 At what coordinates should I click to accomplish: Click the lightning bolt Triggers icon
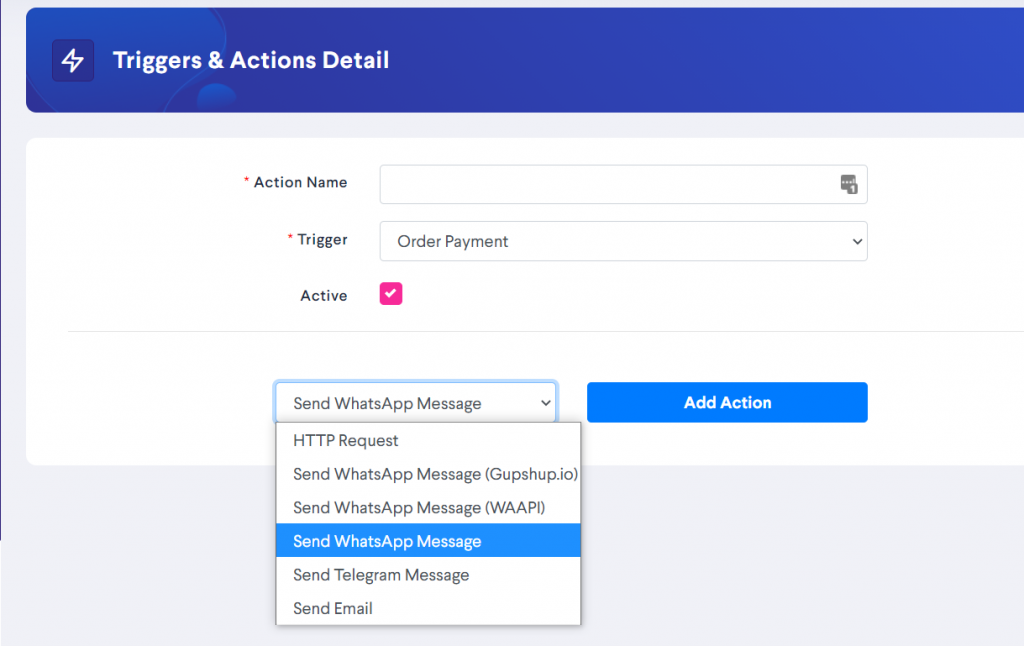tap(72, 60)
